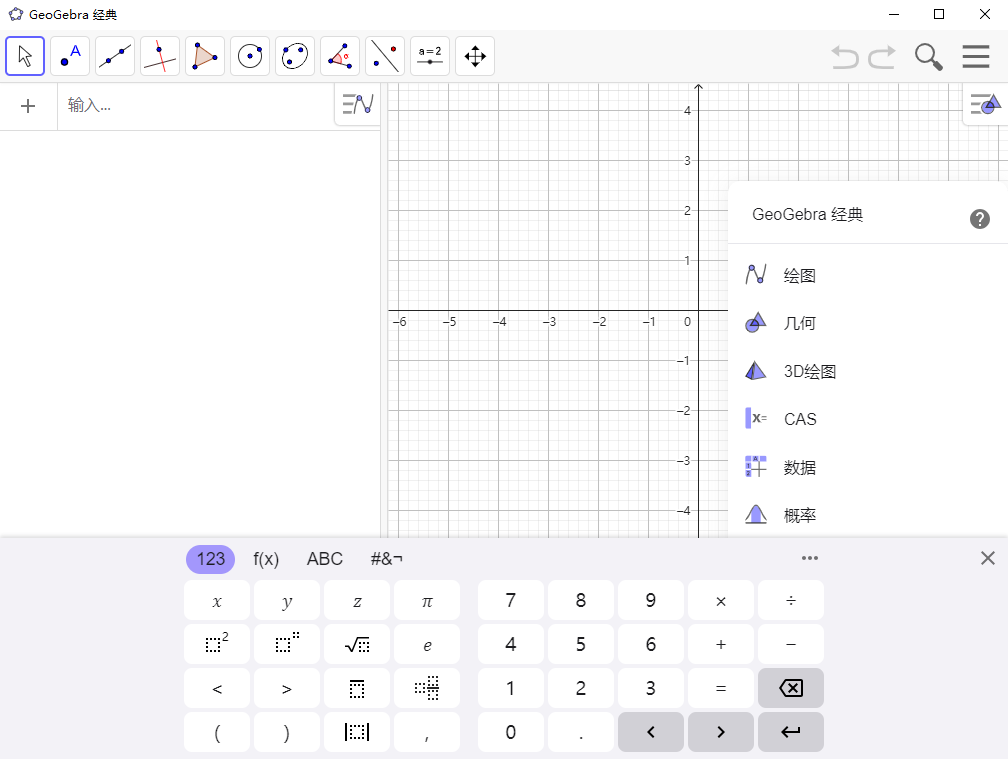Open the search panel

928,56
